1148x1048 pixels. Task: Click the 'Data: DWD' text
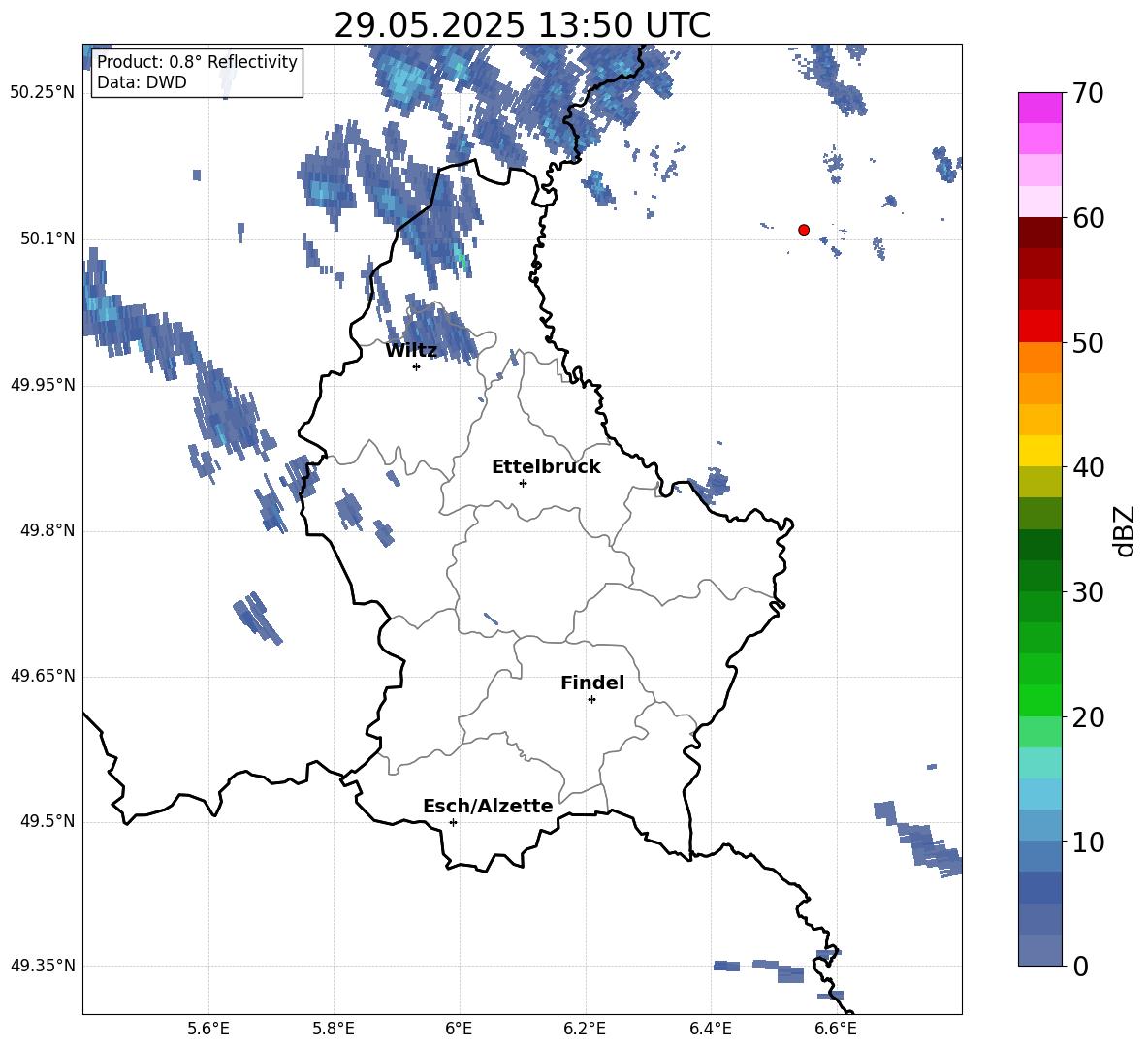(x=142, y=82)
